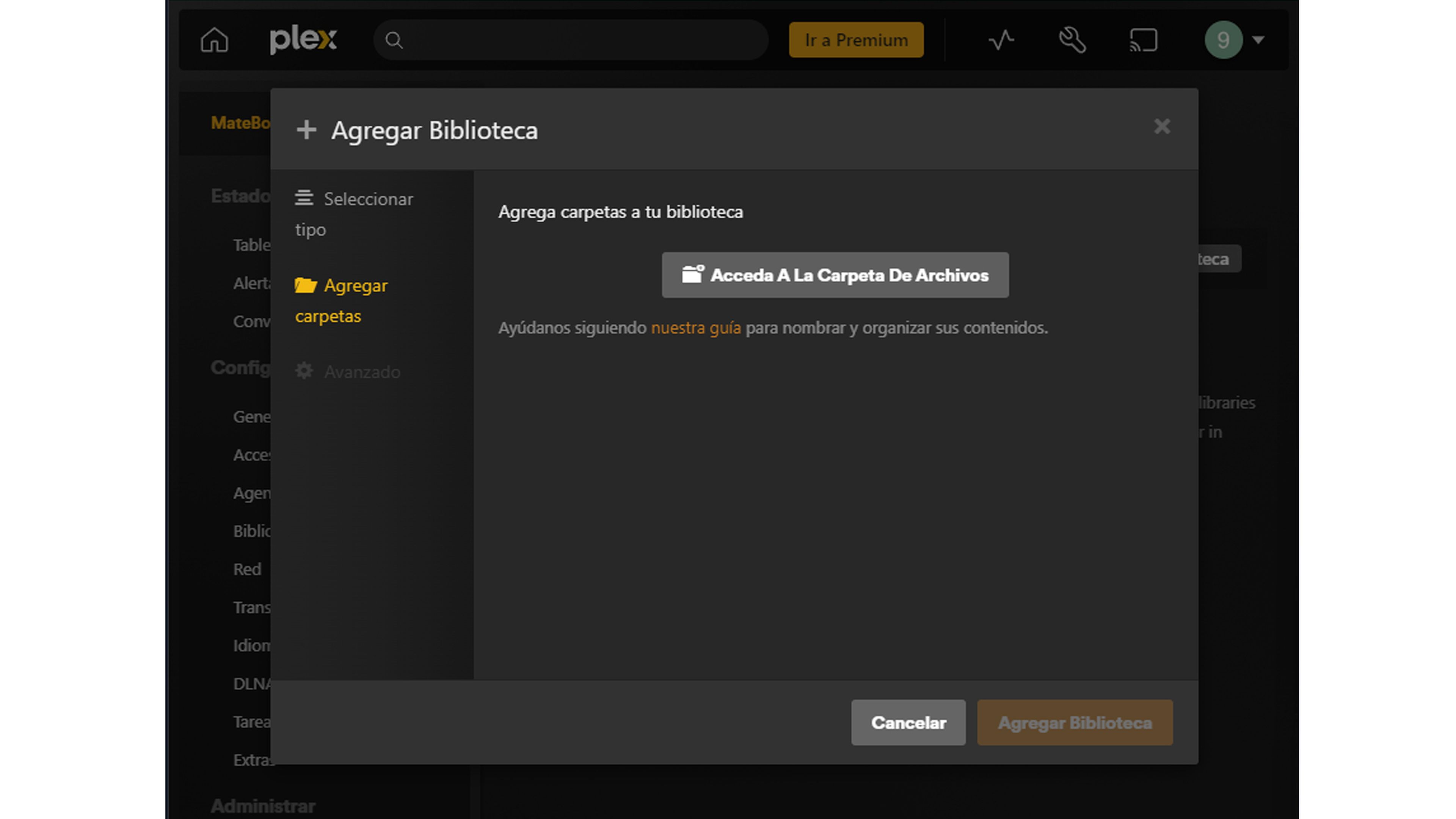Image resolution: width=1456 pixels, height=819 pixels.
Task: Click folder icon on browse button
Action: pyautogui.click(x=692, y=274)
